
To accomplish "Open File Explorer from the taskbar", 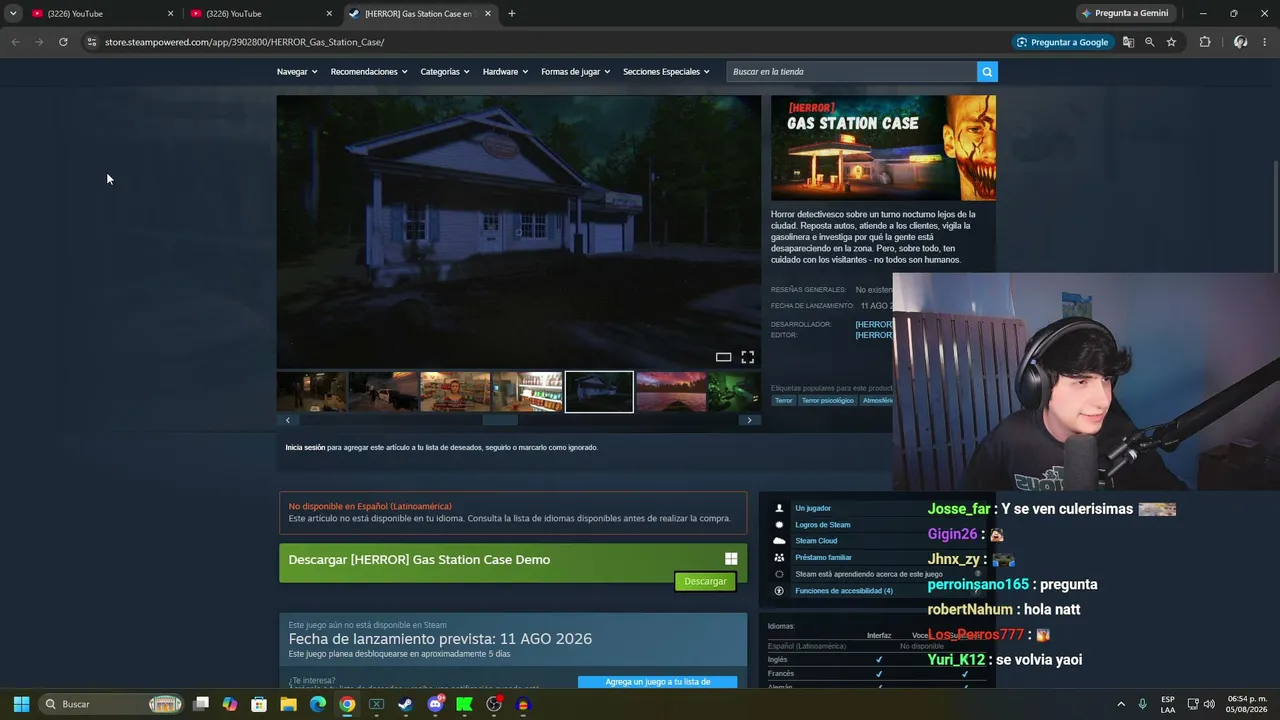I will [288, 704].
